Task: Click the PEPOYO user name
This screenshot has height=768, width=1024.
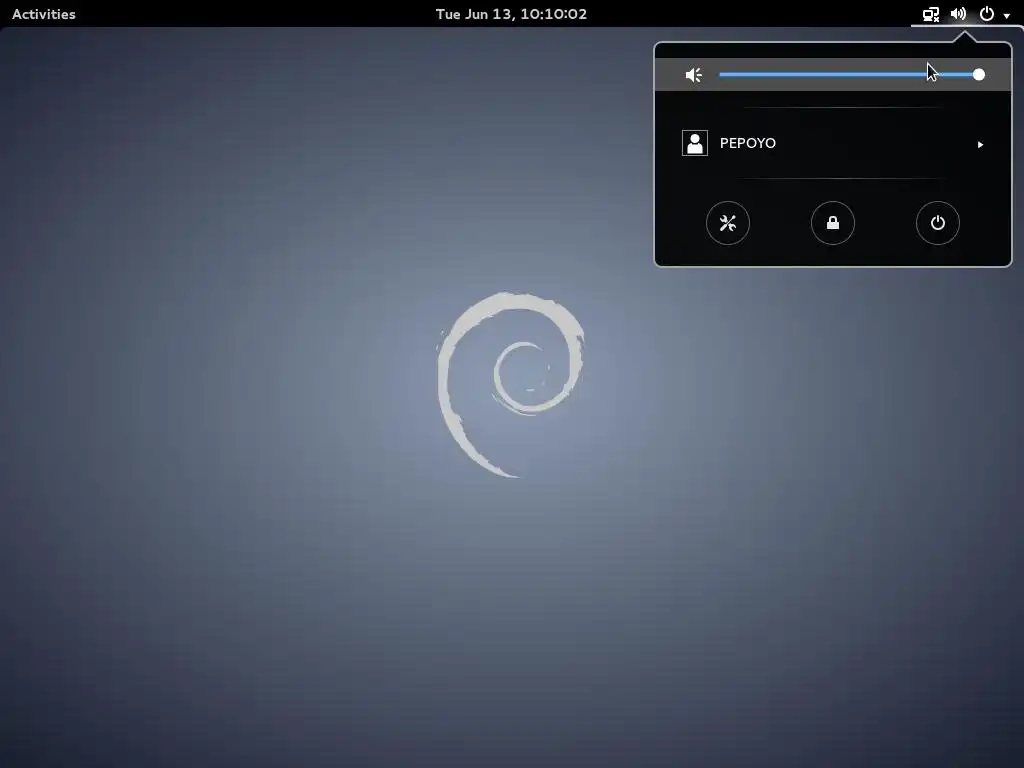Action: (x=748, y=143)
